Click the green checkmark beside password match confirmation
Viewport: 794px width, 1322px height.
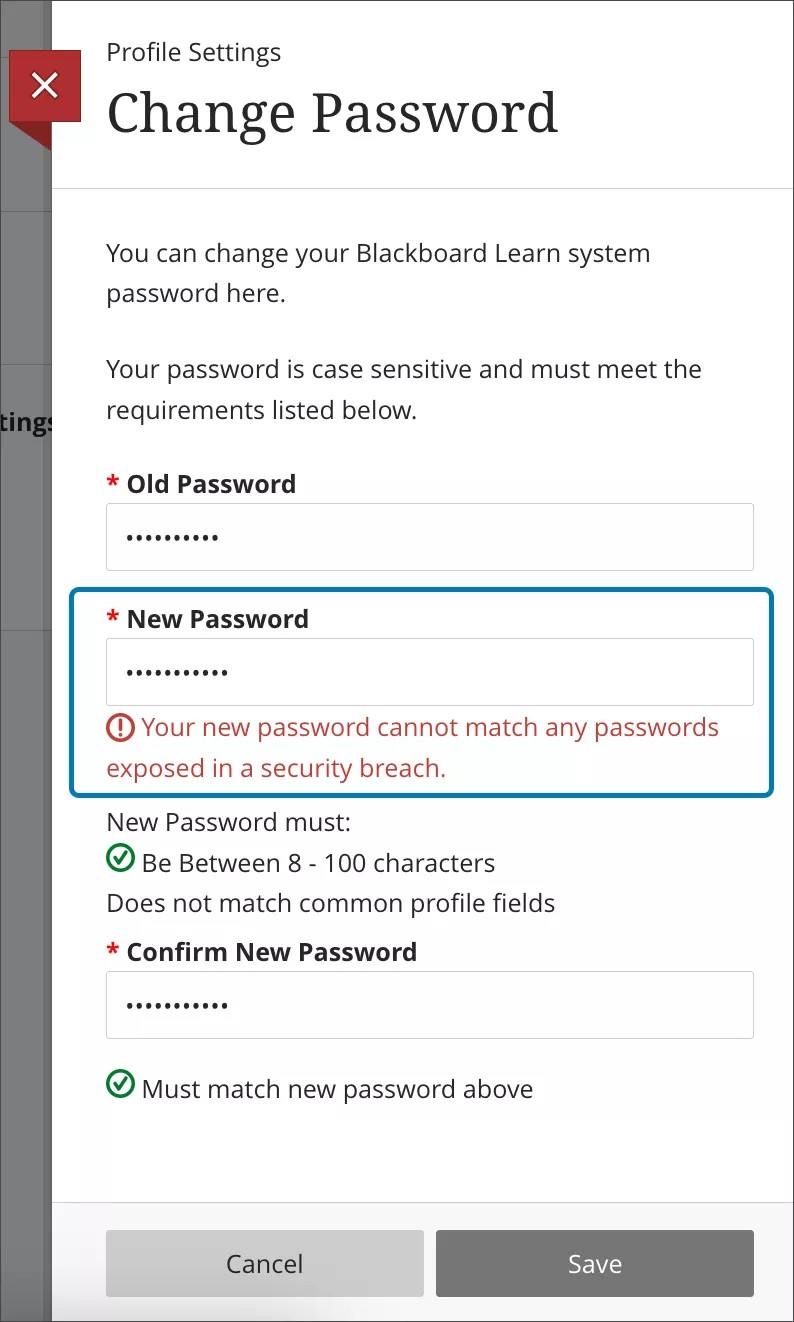(x=120, y=1084)
